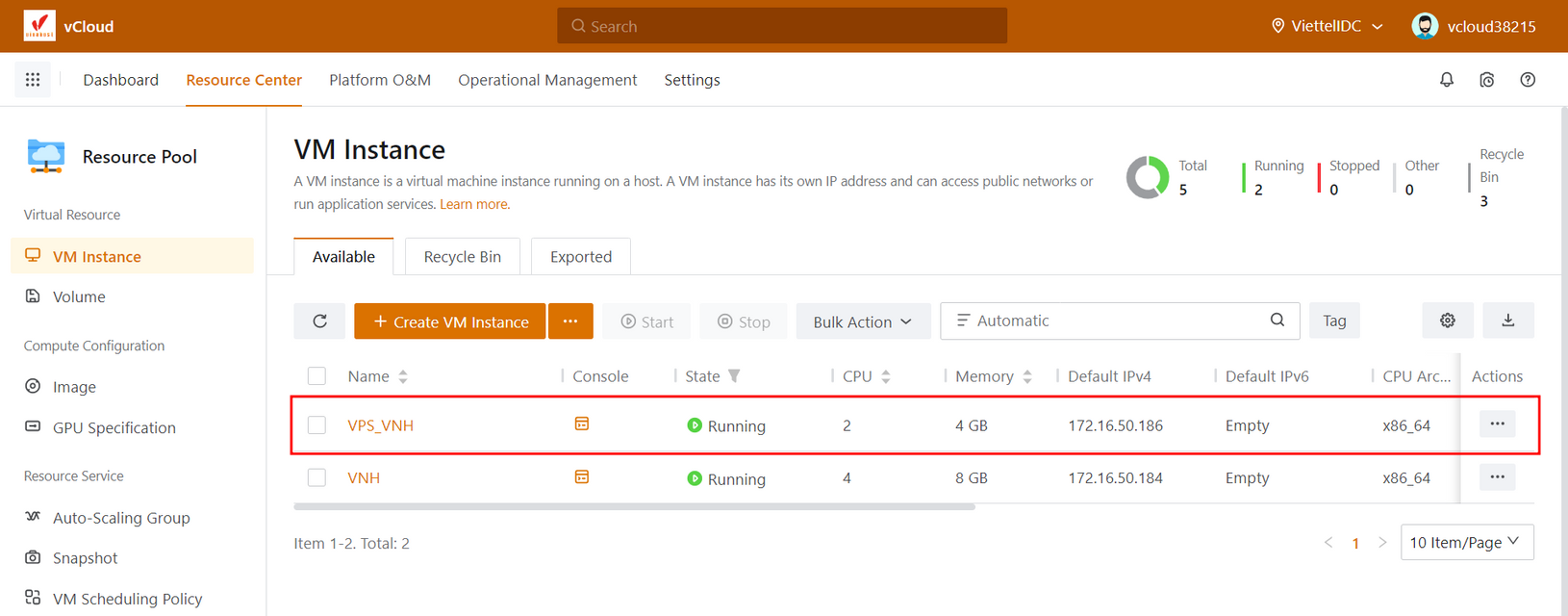Viewport: 1568px width, 616px height.
Task: Open the app grid launcher icon
Action: point(33,80)
